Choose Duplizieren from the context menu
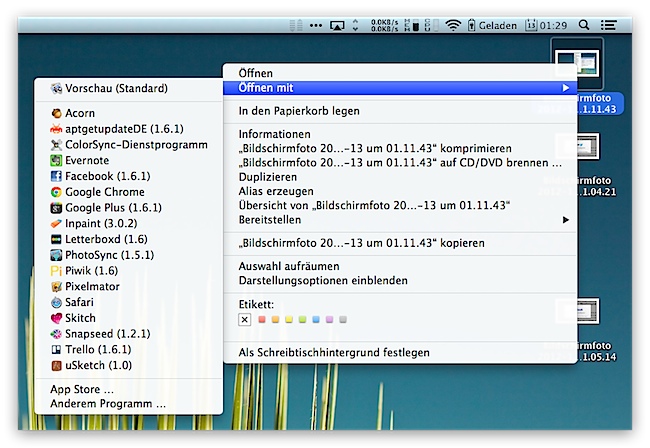 point(268,176)
